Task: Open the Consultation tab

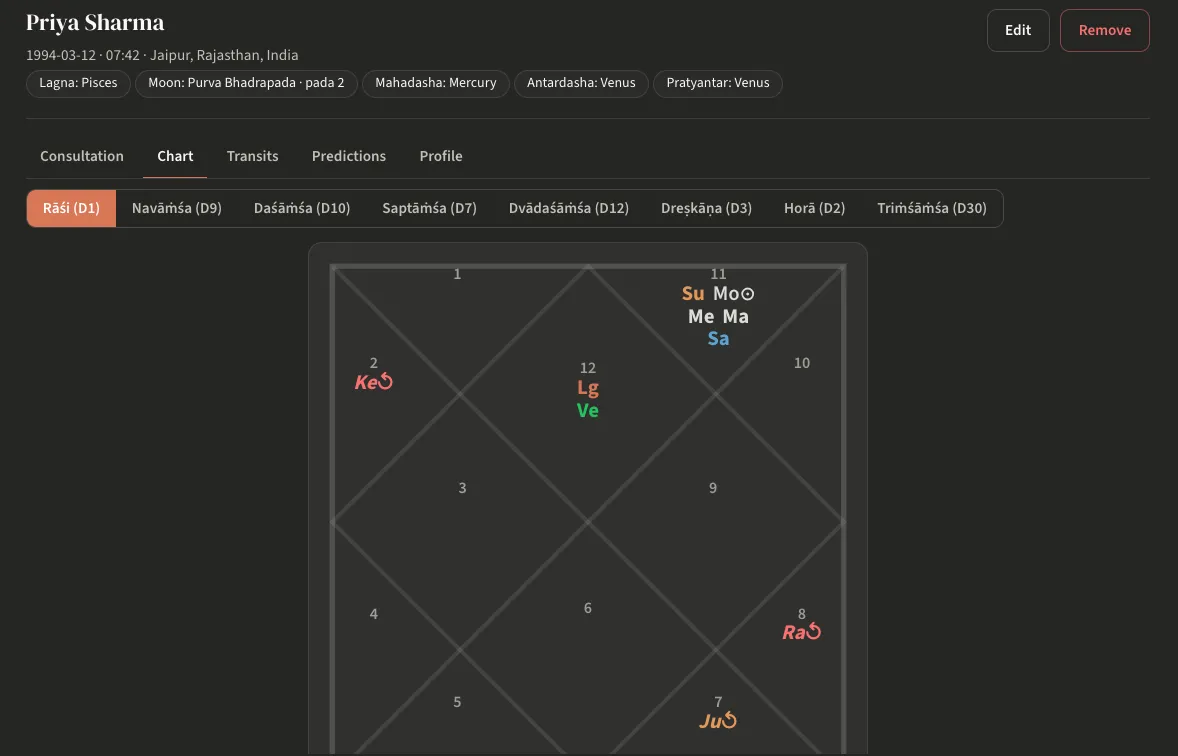Action: pyautogui.click(x=82, y=156)
